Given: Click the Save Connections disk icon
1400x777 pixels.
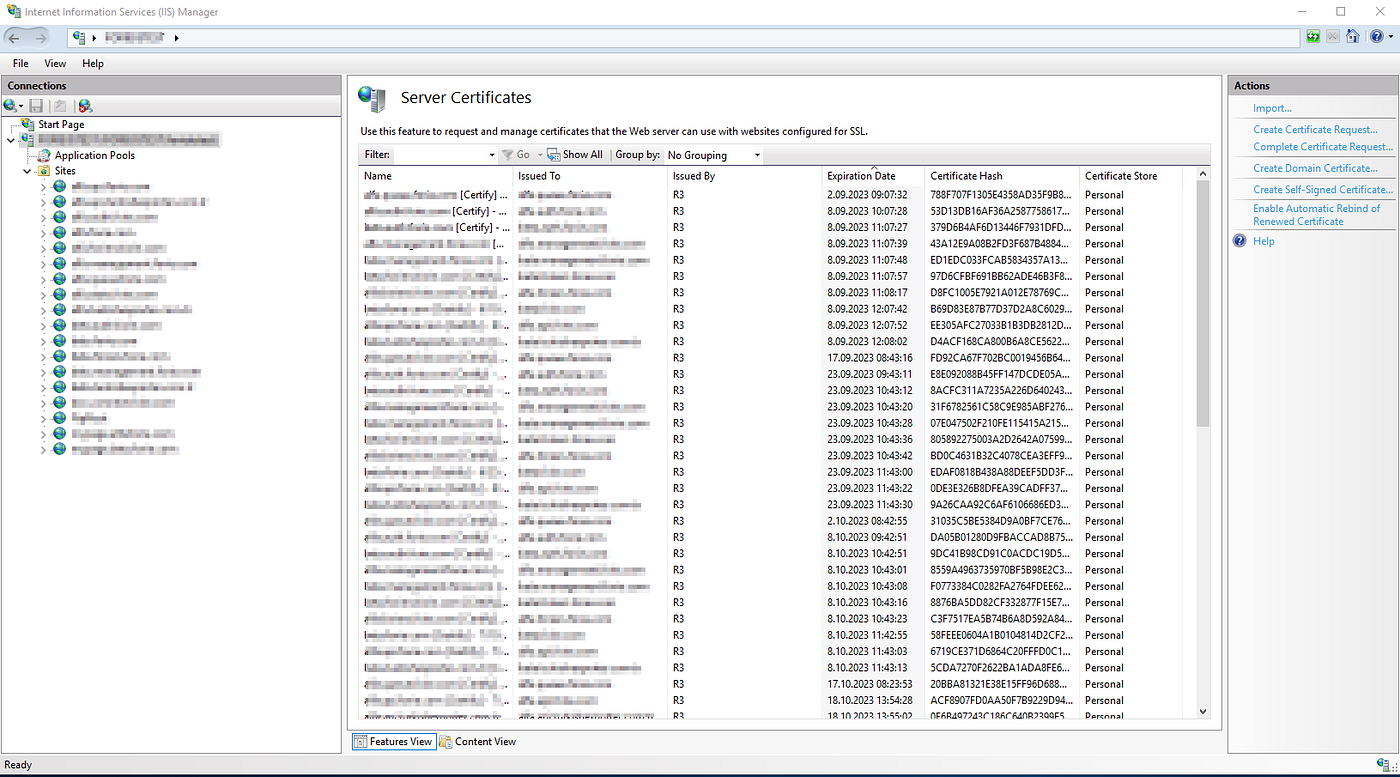Looking at the screenshot, I should (x=36, y=106).
